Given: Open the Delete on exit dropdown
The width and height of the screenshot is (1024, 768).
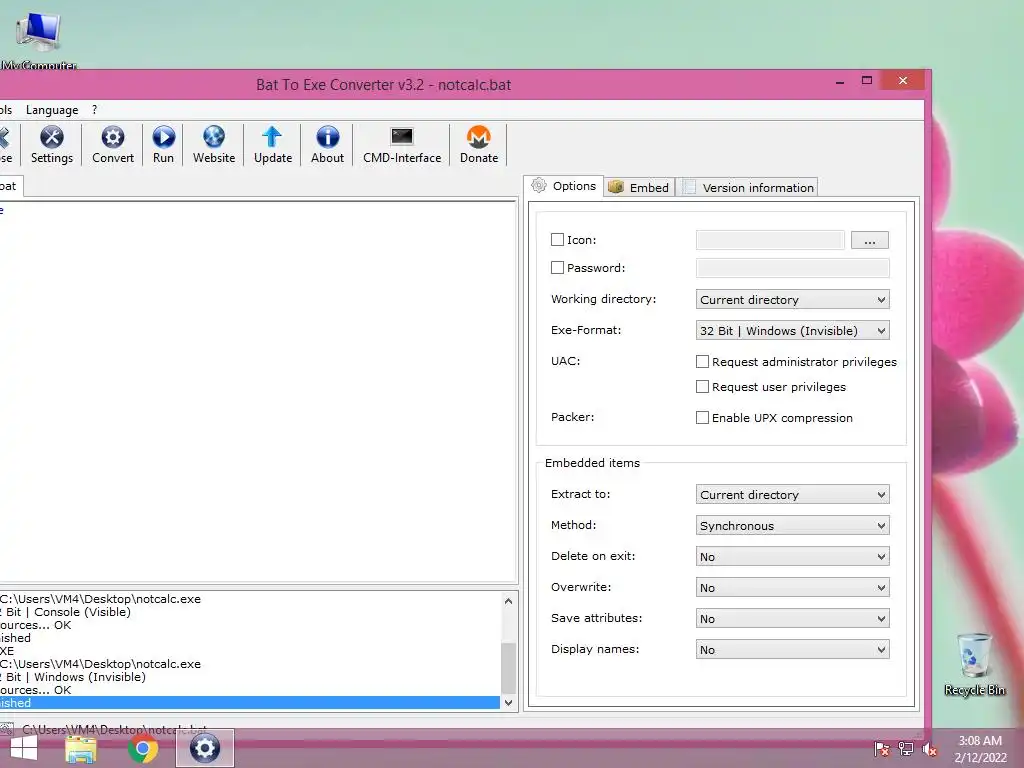Looking at the screenshot, I should [792, 556].
